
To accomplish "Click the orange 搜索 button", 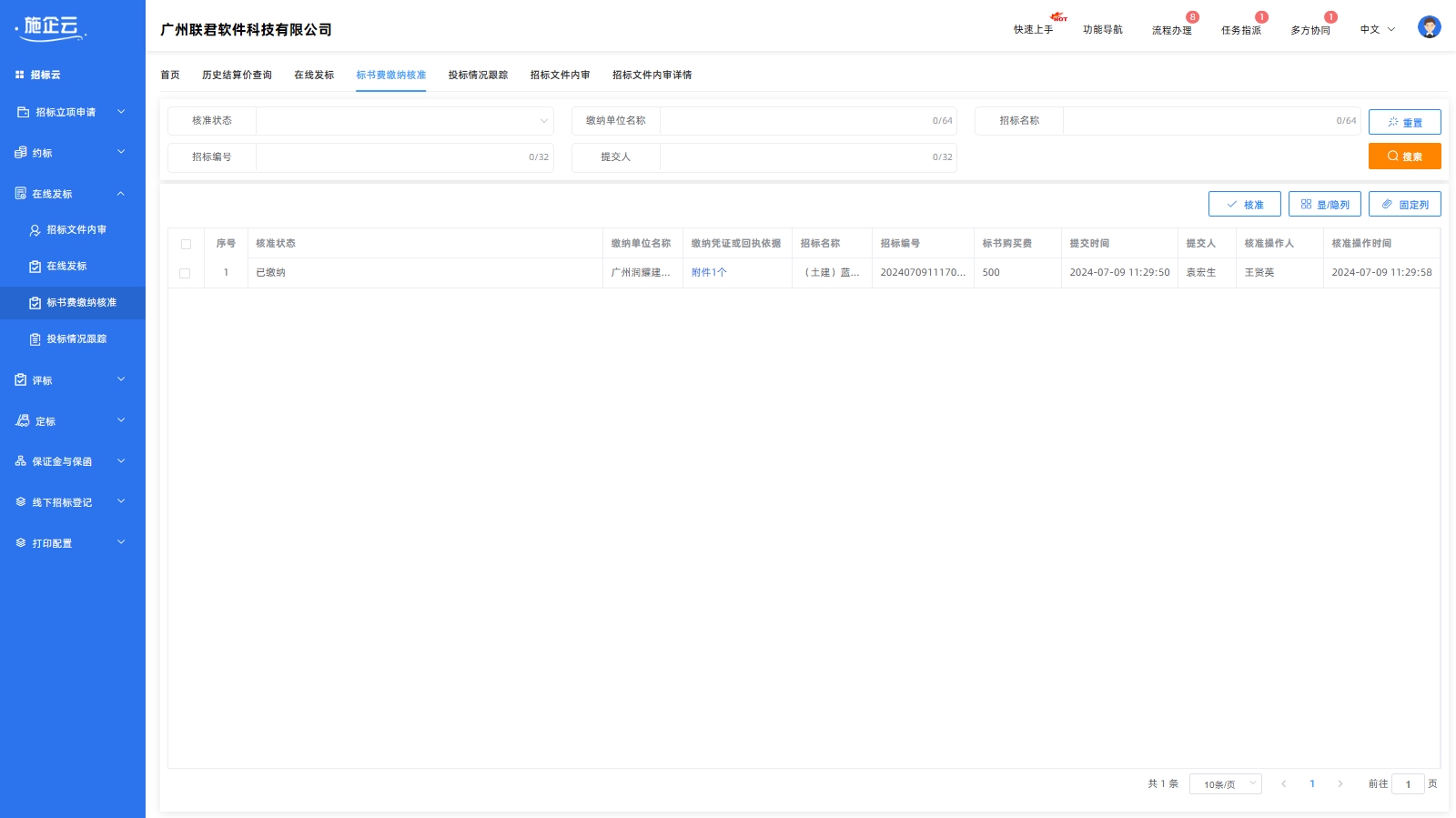I will [x=1404, y=157].
